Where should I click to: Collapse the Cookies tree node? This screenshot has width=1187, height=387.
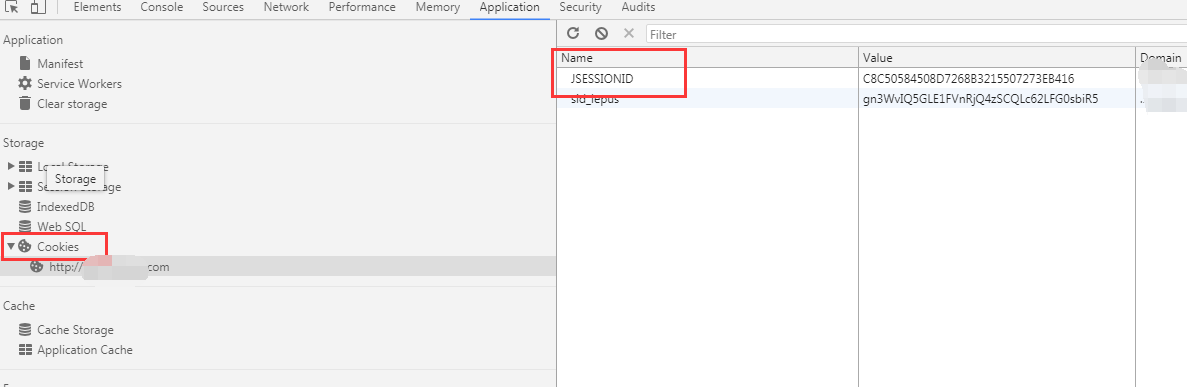[11, 246]
